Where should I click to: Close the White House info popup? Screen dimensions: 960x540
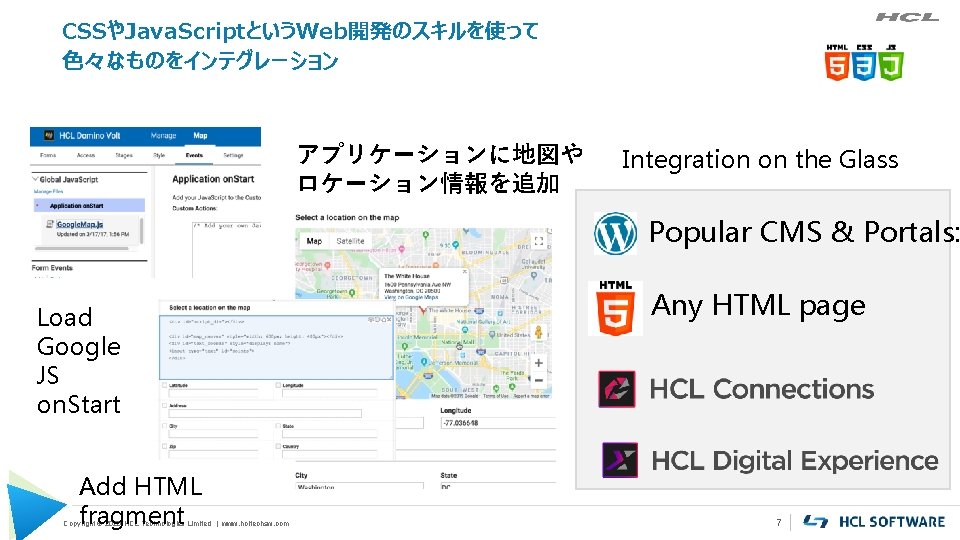pos(464,271)
